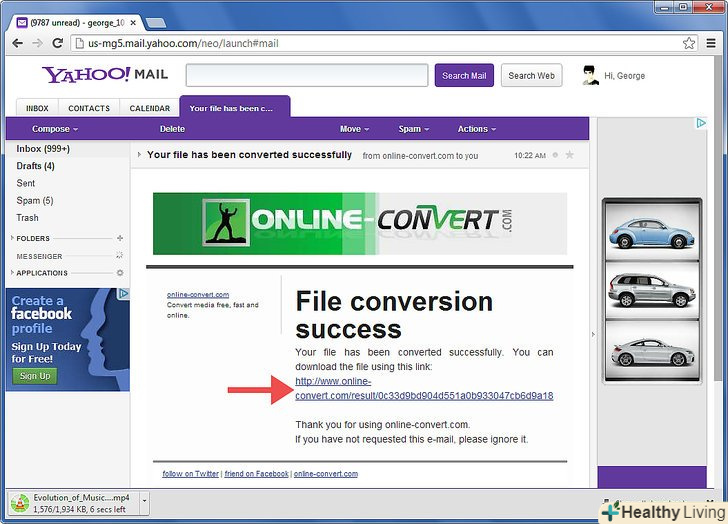Click the Yahoo! Mail logo
Image resolution: width=728 pixels, height=524 pixels.
coord(105,74)
